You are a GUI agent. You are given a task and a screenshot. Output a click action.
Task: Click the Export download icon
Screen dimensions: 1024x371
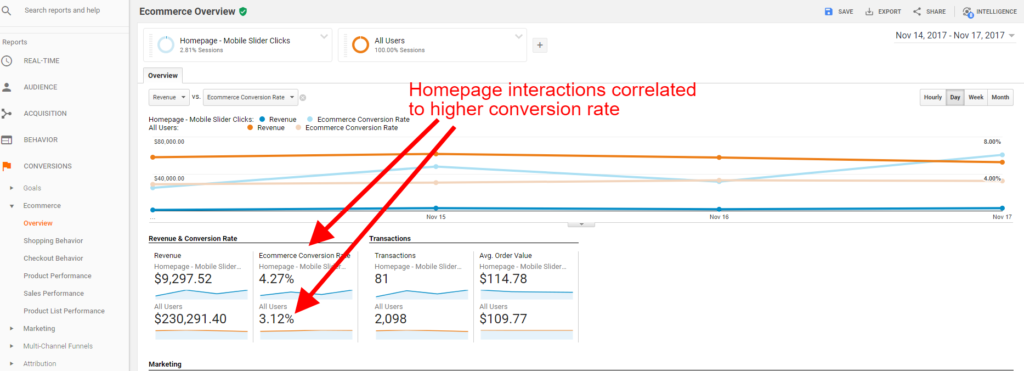869,12
